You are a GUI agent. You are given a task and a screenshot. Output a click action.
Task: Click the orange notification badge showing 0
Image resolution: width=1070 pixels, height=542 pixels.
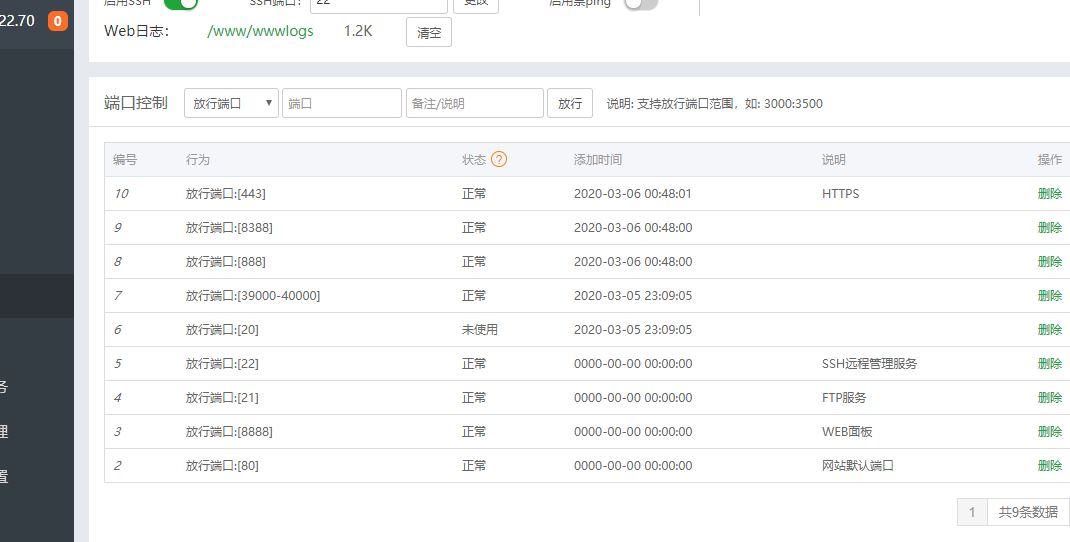coord(58,20)
